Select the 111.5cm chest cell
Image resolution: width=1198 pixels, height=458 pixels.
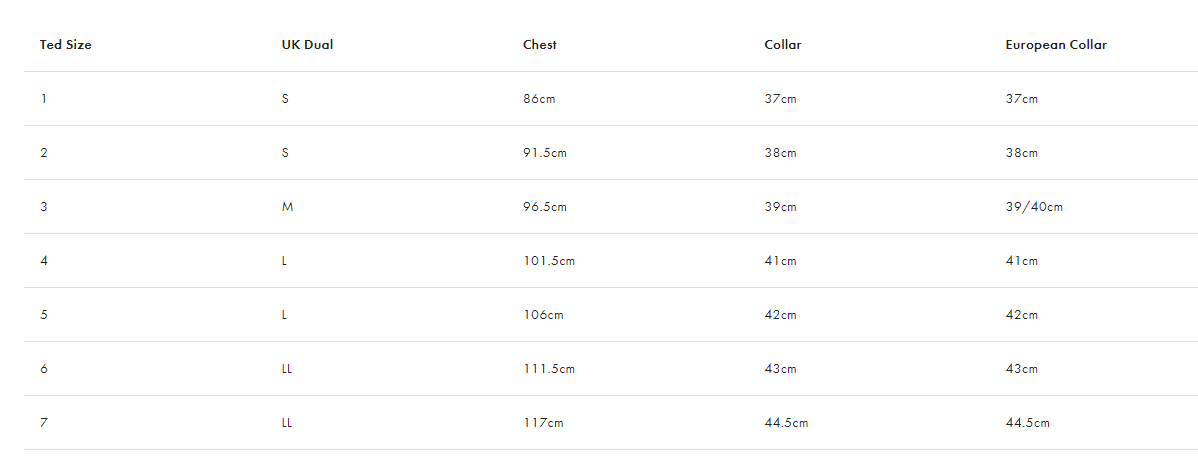click(549, 369)
